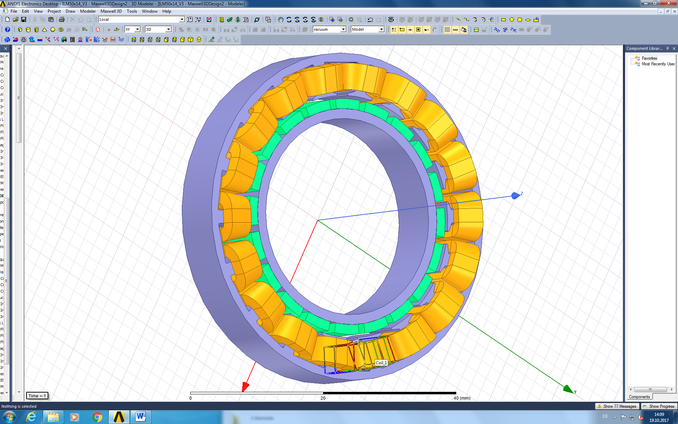Open the Help menu
The image size is (678, 424).
coord(166,11)
